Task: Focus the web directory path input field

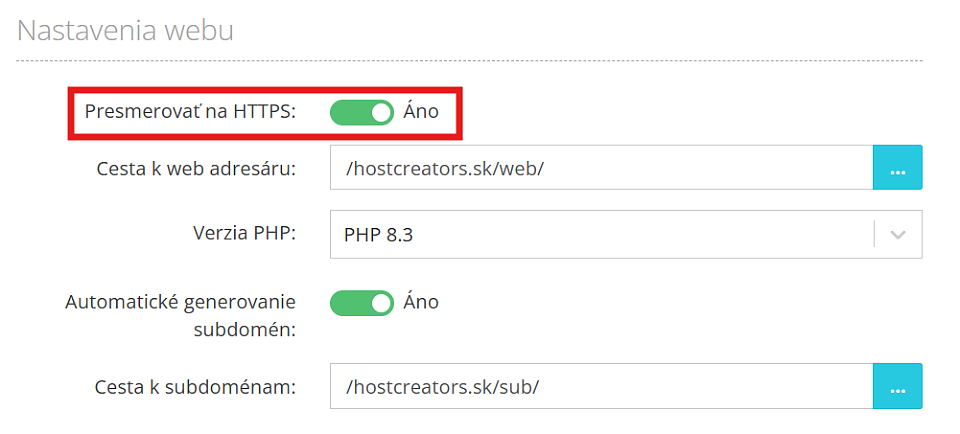Action: [x=601, y=167]
